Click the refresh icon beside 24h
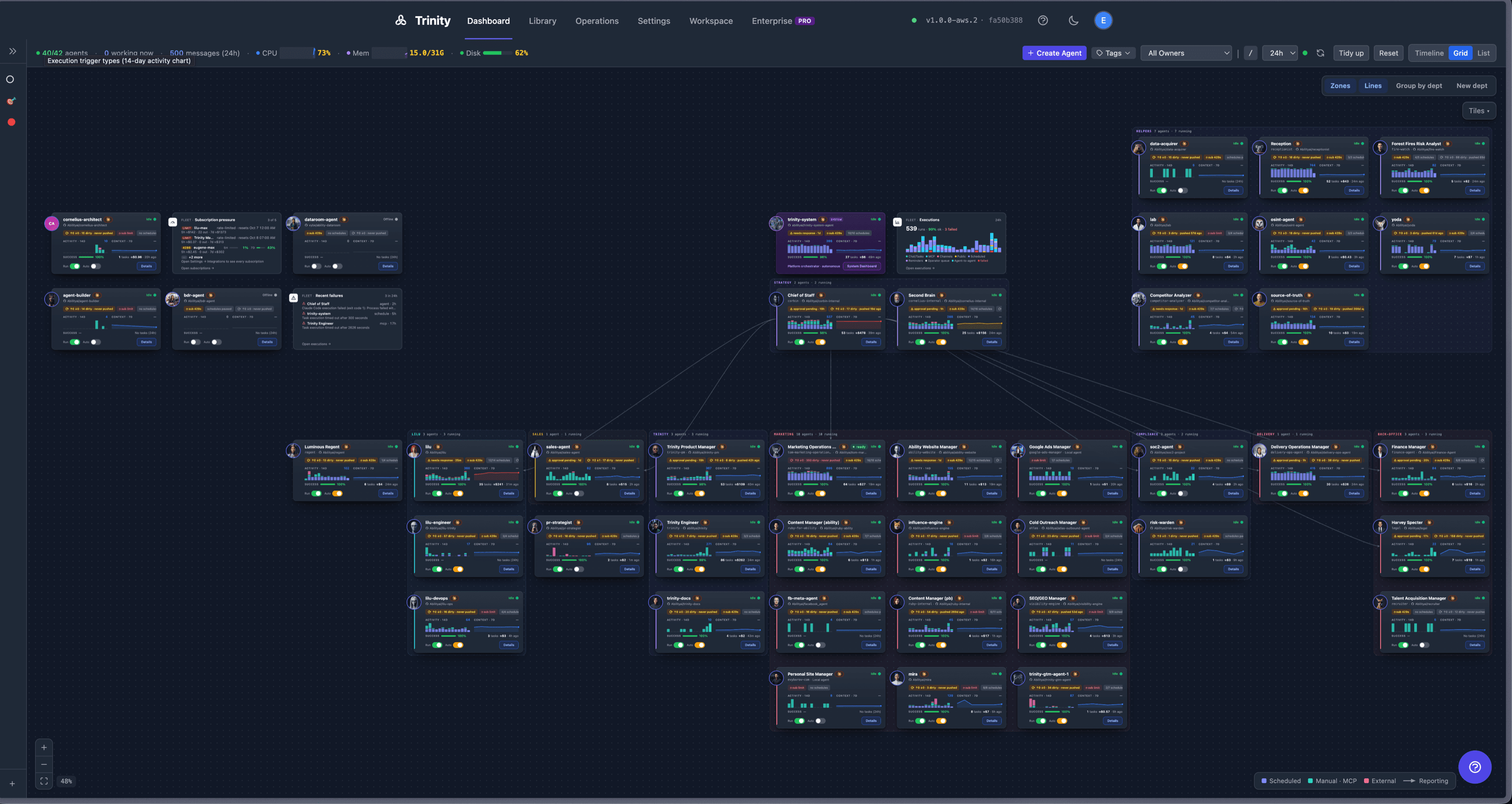Viewport: 1512px width, 804px height. pyautogui.click(x=1320, y=53)
